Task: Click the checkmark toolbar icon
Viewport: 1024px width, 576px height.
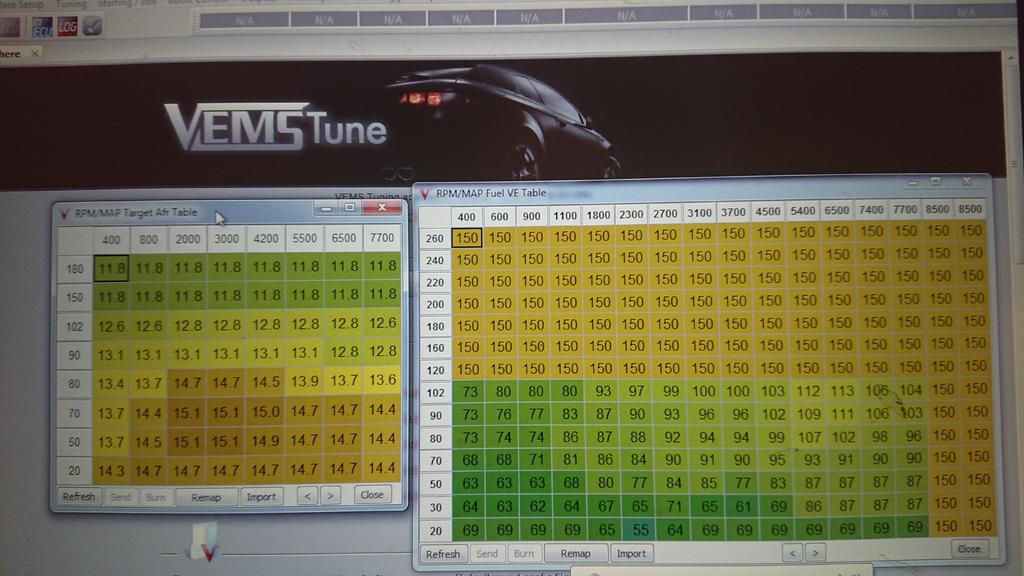Action: coord(92,26)
